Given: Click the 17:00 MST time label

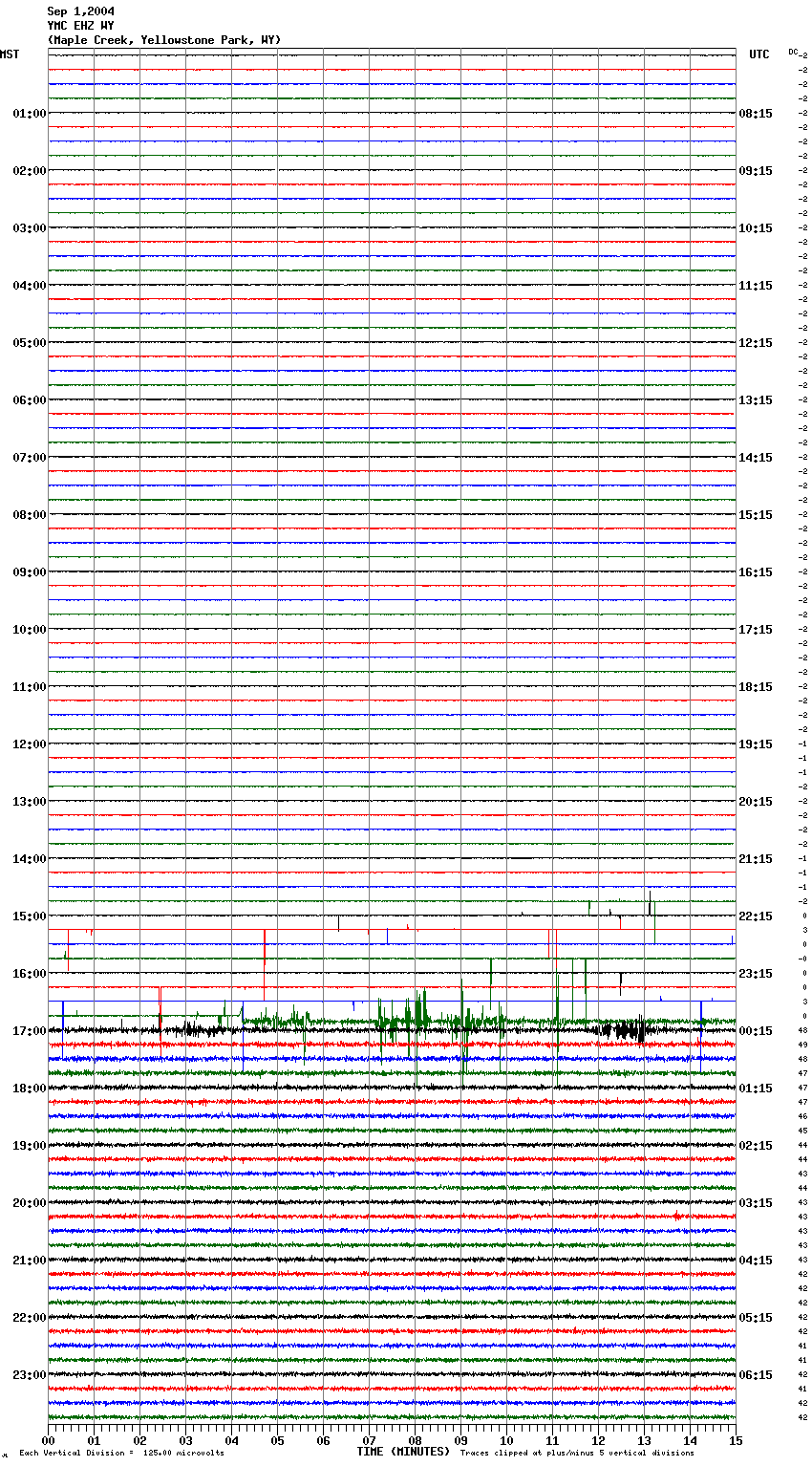Looking at the screenshot, I should tap(29, 1031).
